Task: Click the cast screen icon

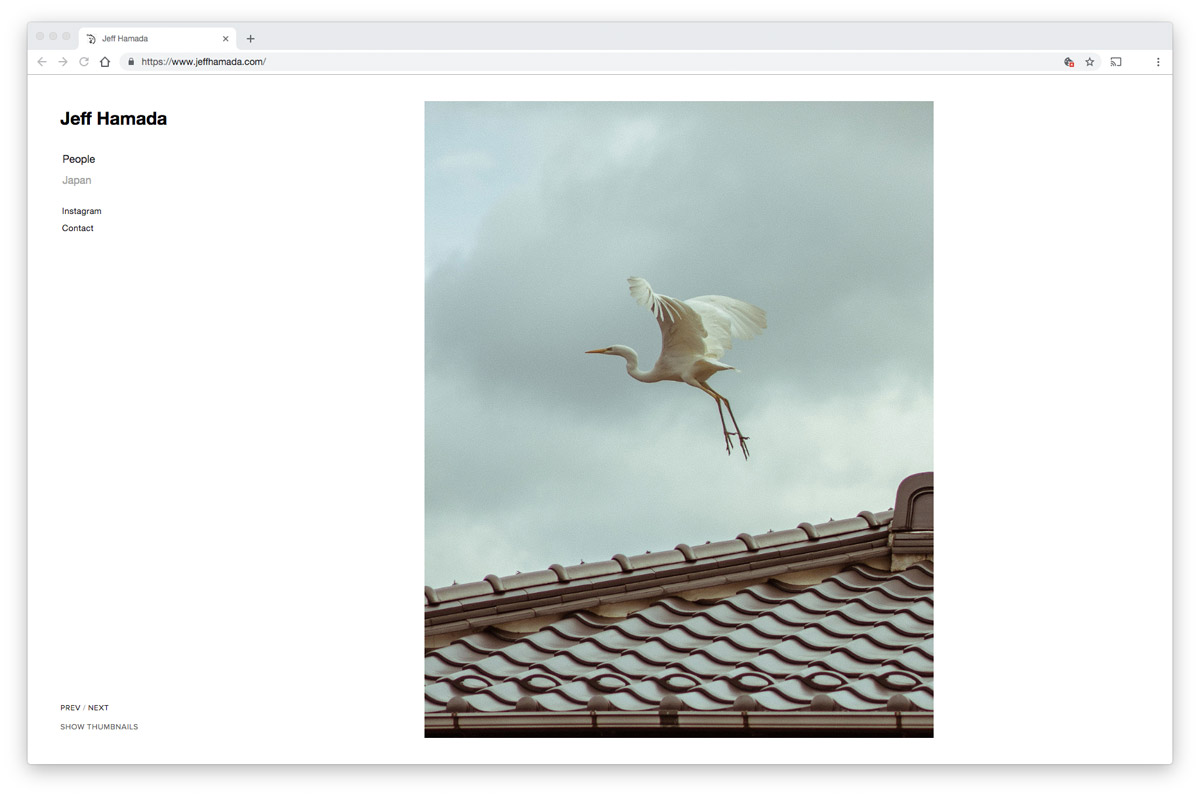Action: tap(1116, 62)
